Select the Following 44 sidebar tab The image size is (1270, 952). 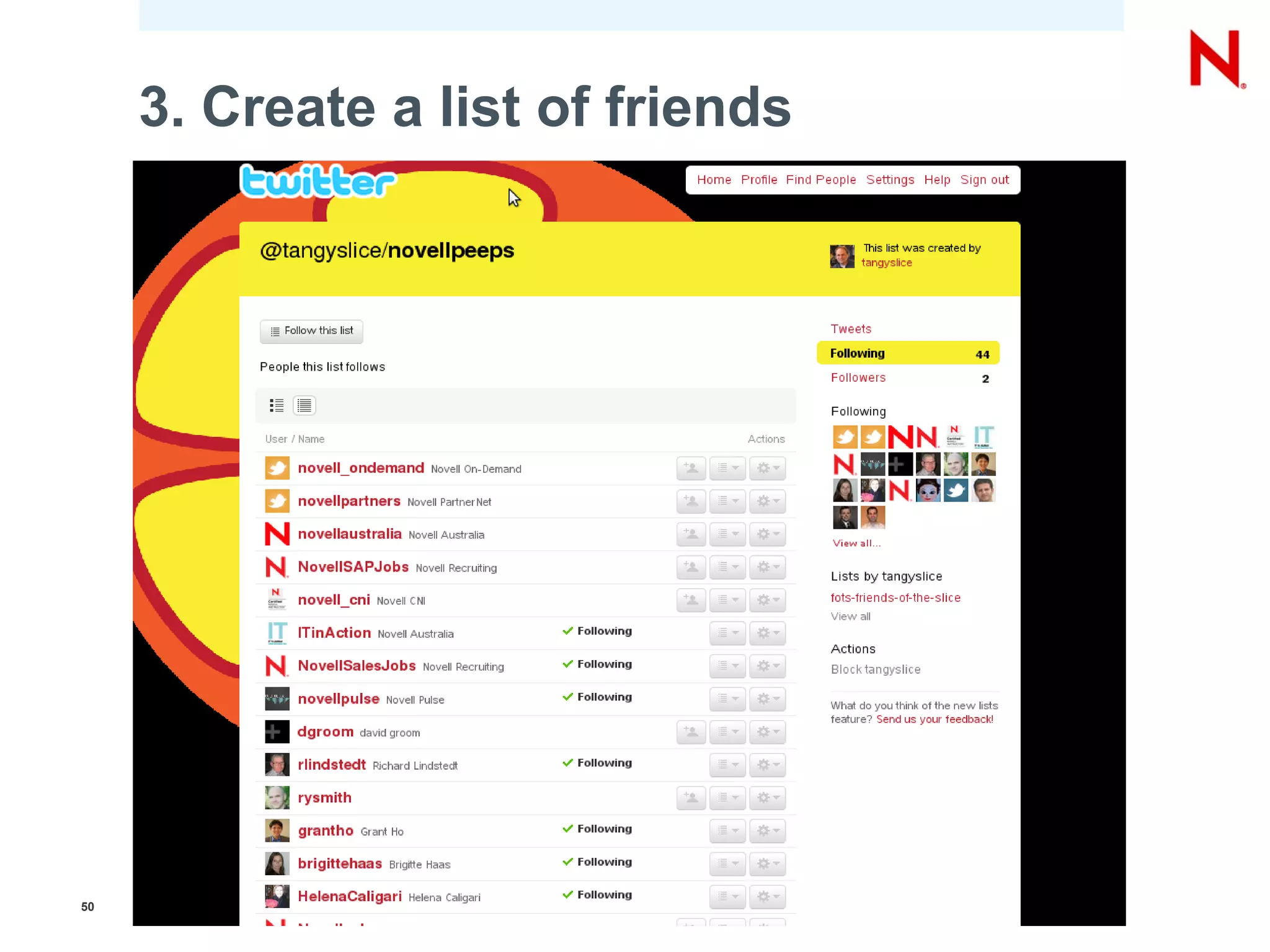908,353
